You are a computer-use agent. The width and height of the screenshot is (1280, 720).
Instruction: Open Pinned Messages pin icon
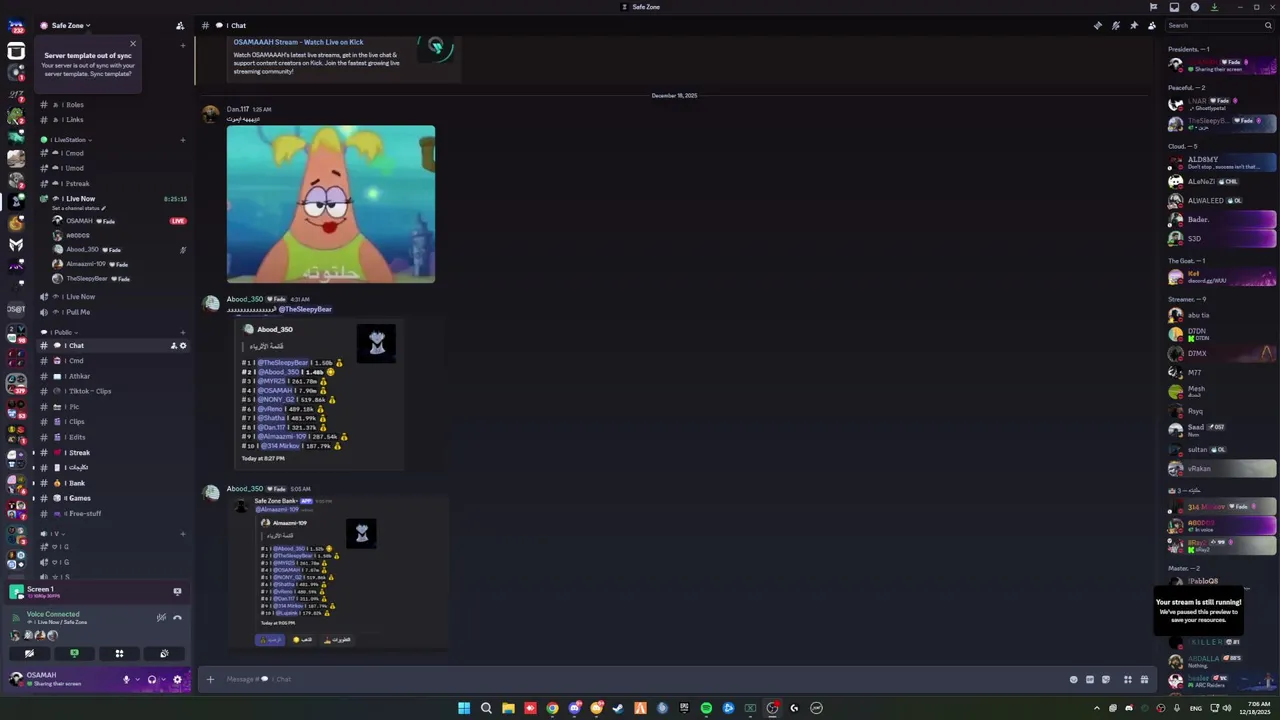tap(1134, 25)
